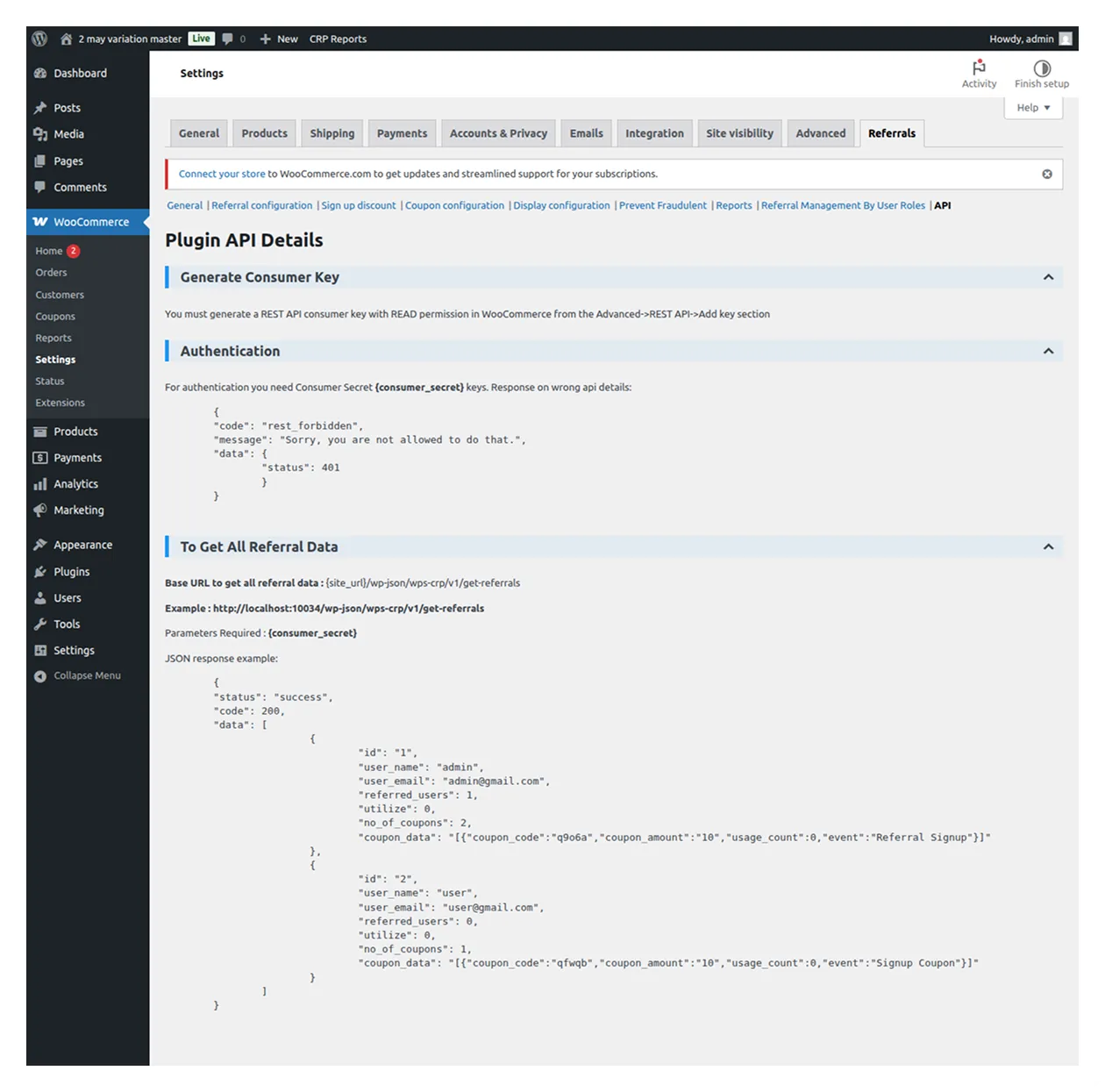
Task: Open the Payments settings tab
Action: [x=403, y=133]
